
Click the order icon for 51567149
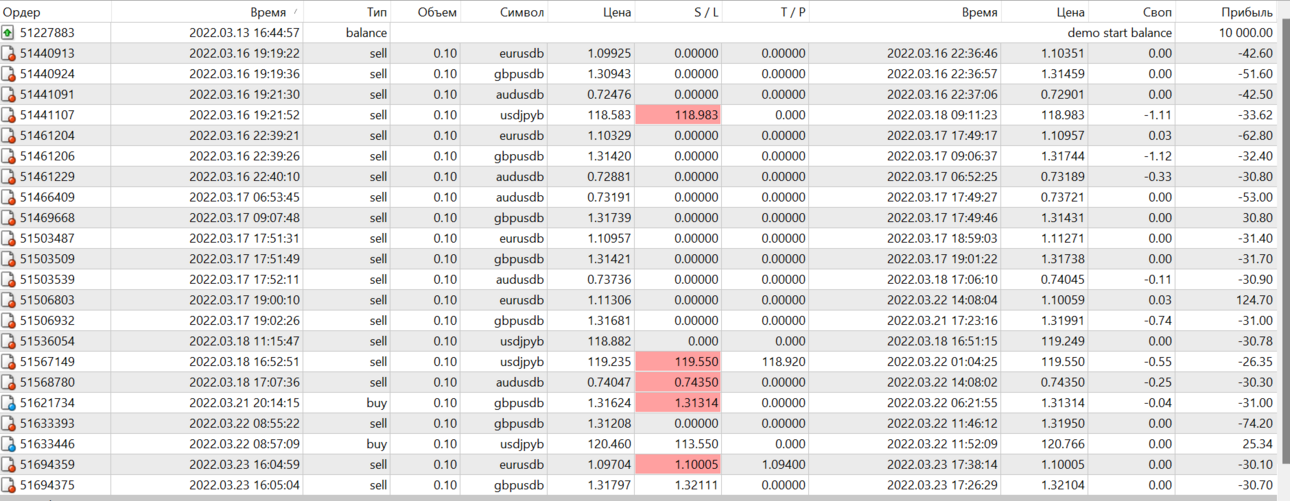pyautogui.click(x=8, y=362)
